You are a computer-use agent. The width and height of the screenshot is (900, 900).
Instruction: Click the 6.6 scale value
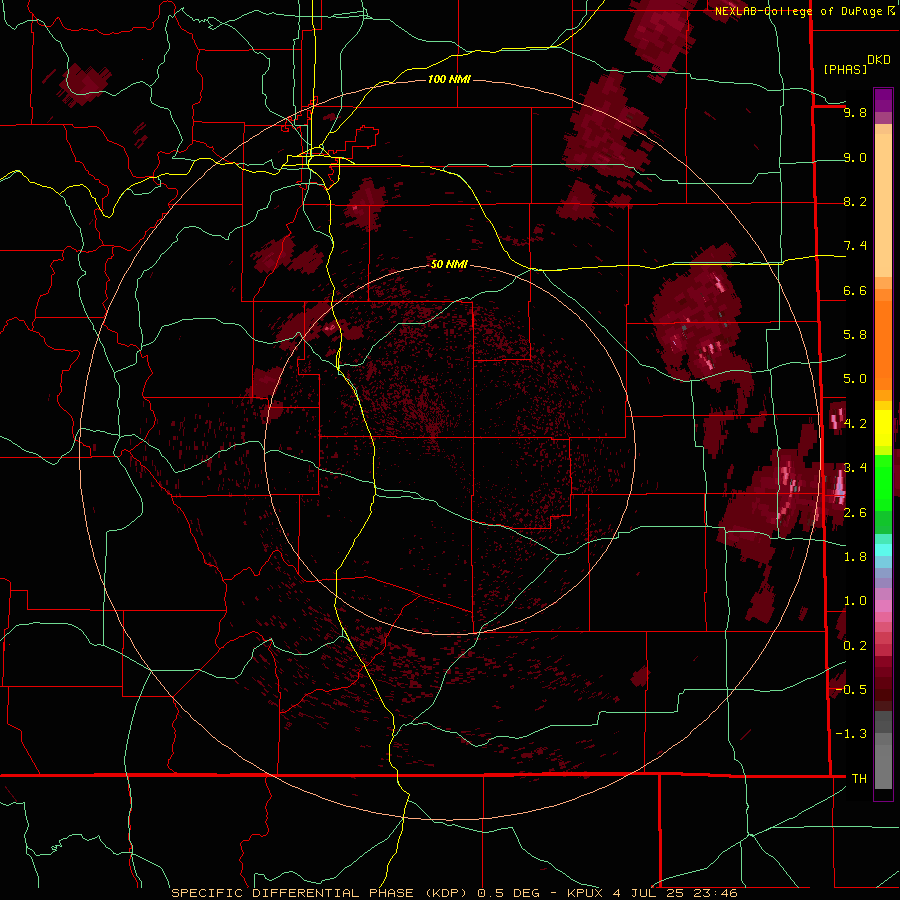click(x=855, y=290)
